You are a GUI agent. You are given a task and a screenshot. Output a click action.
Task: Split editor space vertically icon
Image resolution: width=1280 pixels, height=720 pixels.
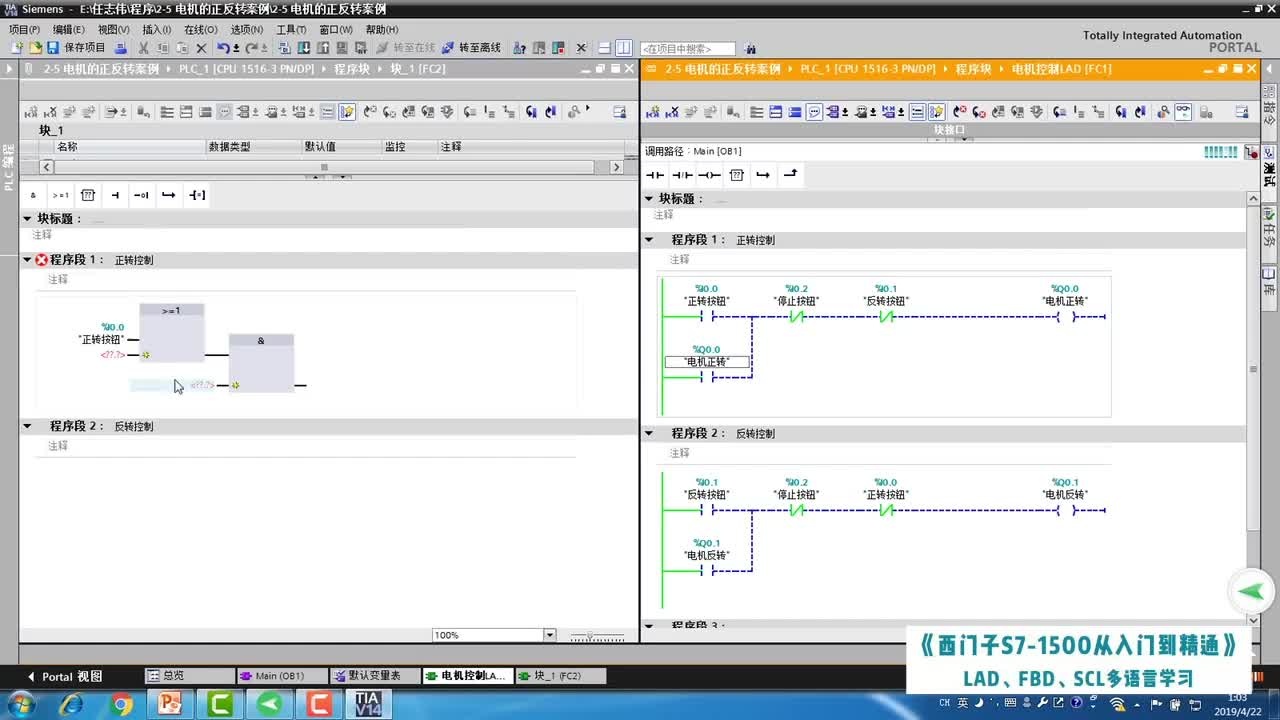(624, 48)
